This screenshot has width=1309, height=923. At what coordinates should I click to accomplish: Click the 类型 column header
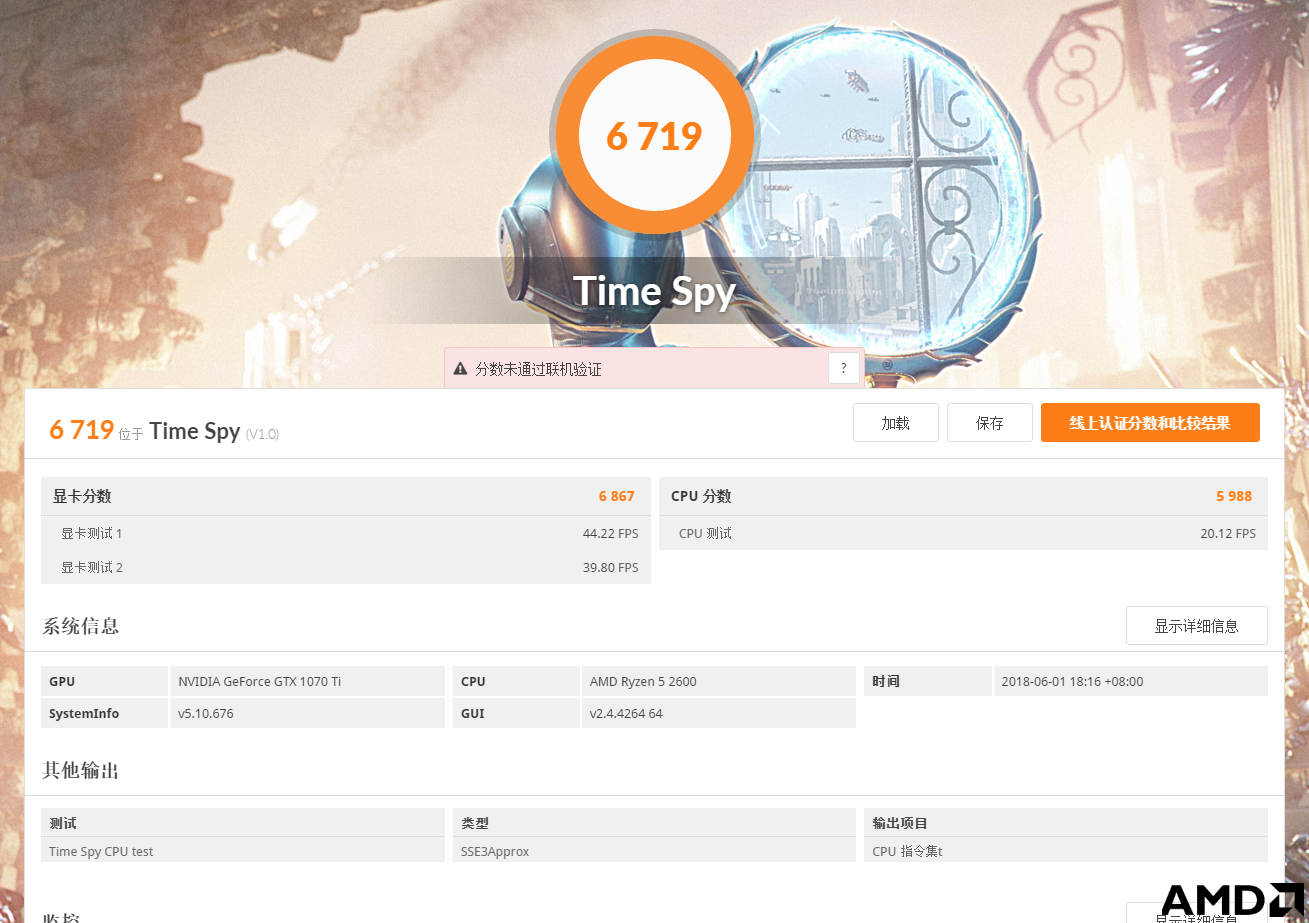(x=654, y=823)
